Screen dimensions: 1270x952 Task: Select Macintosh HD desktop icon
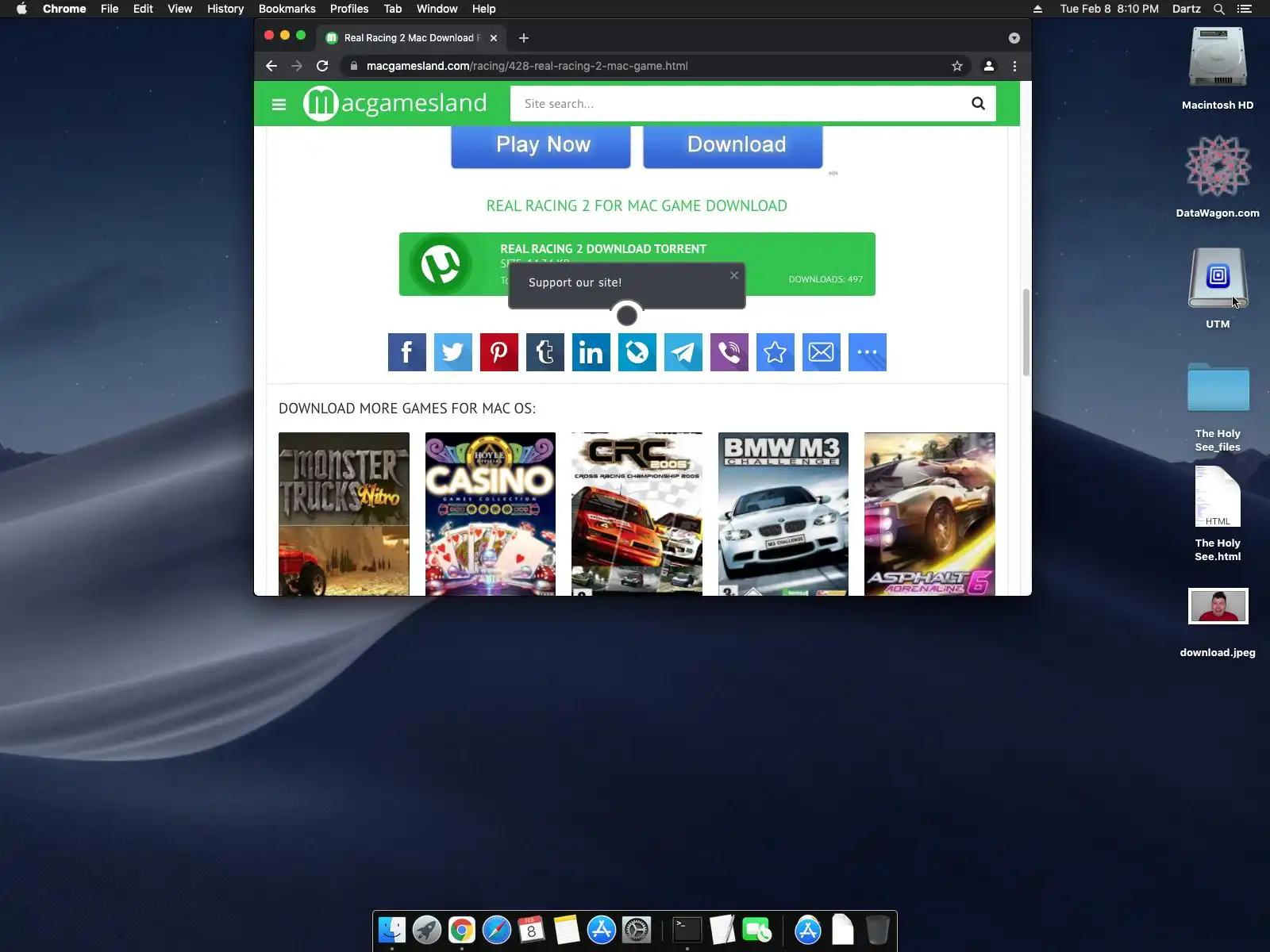click(1218, 69)
